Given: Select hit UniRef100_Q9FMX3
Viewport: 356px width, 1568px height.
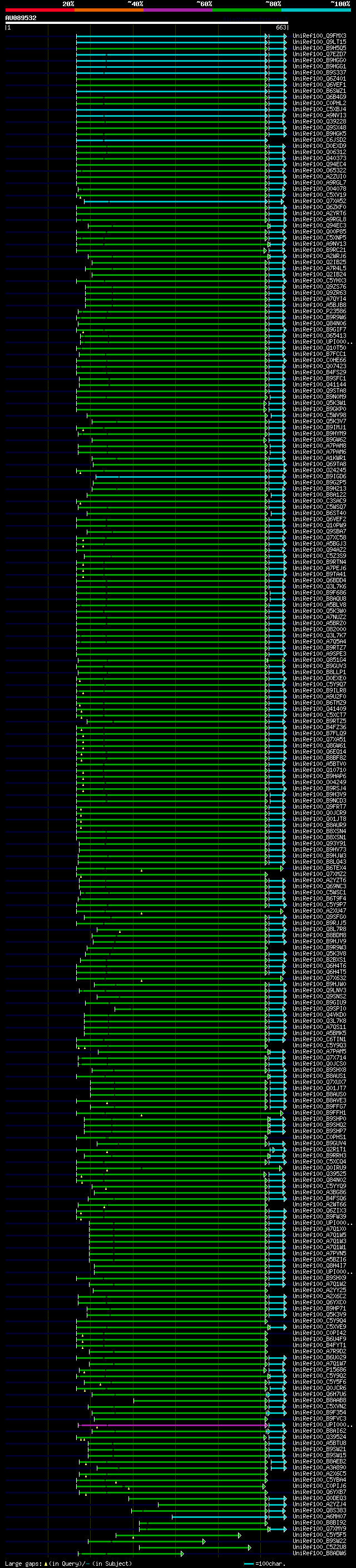Looking at the screenshot, I should 319,36.
